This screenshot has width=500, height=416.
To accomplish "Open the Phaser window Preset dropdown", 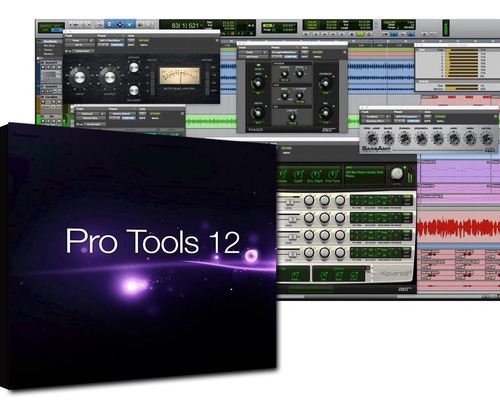I will (285, 52).
